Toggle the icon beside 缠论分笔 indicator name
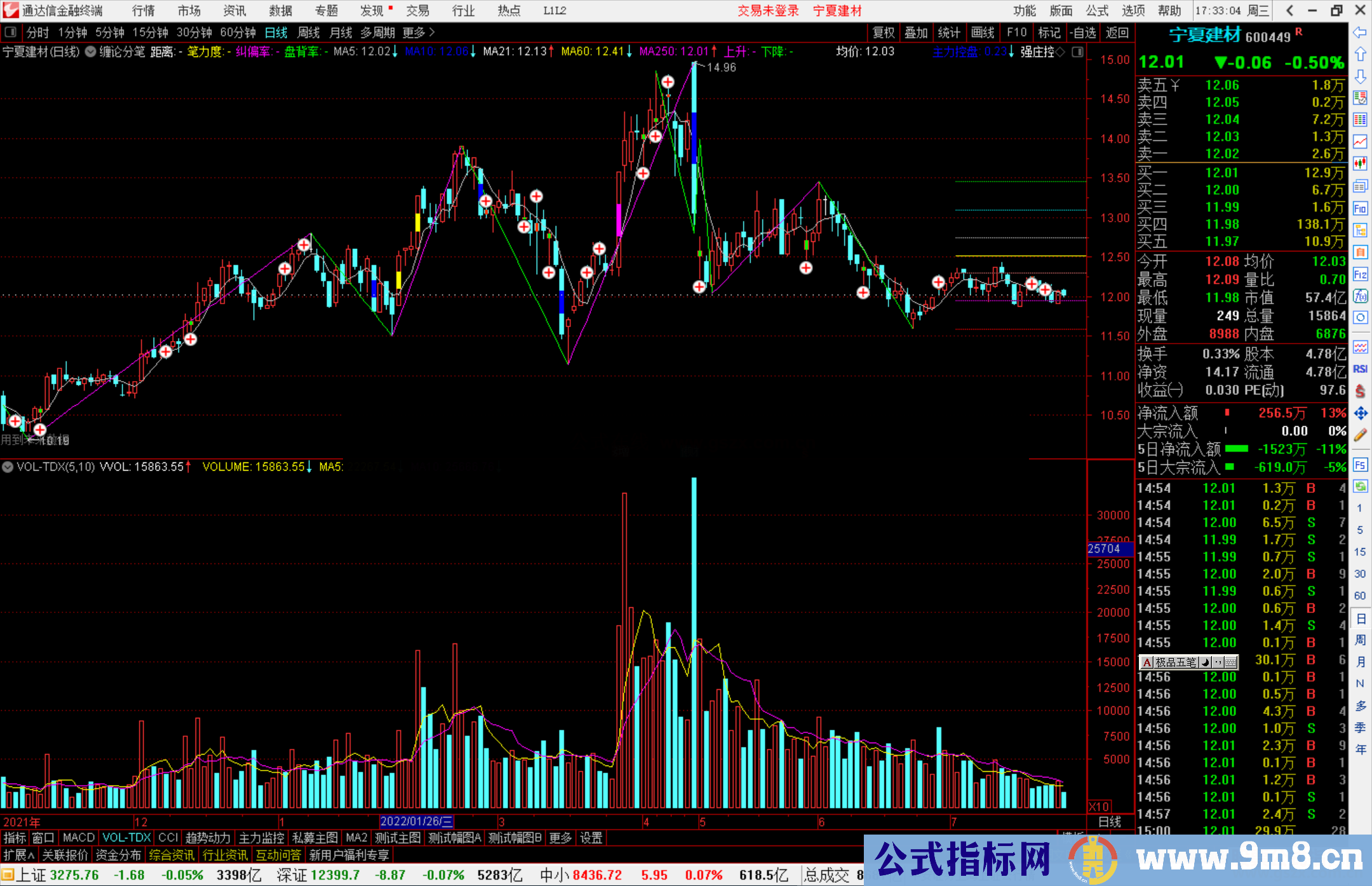The width and height of the screenshot is (1372, 886). pyautogui.click(x=90, y=51)
